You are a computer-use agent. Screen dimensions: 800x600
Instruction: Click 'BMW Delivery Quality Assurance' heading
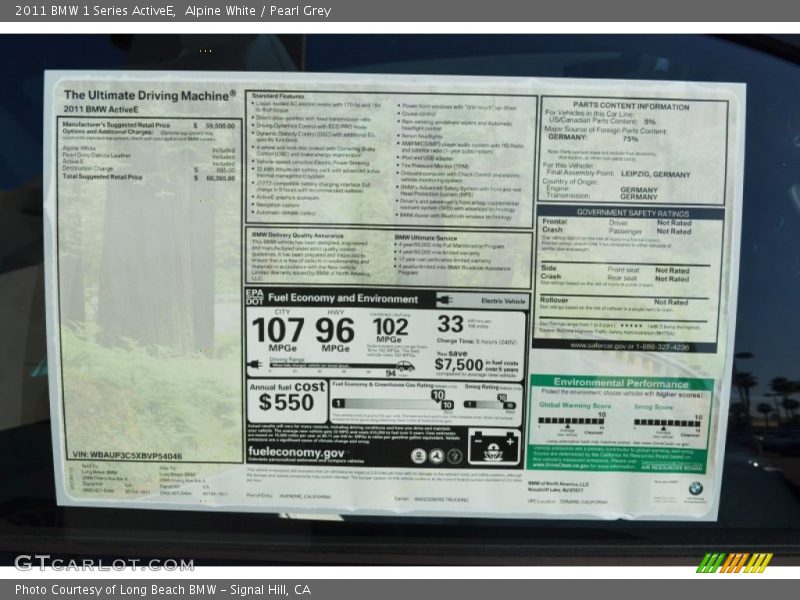297,235
